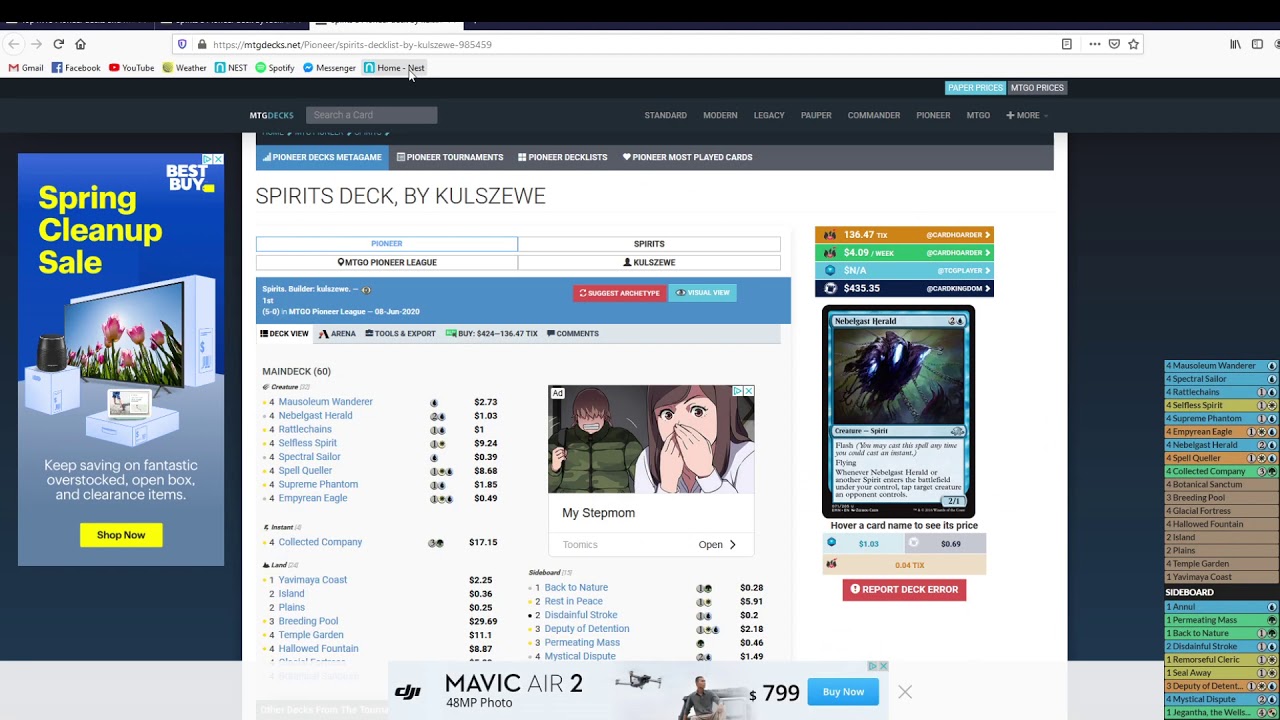Open Selfless Spirit card link
Viewport: 1280px width, 720px height.
click(307, 443)
